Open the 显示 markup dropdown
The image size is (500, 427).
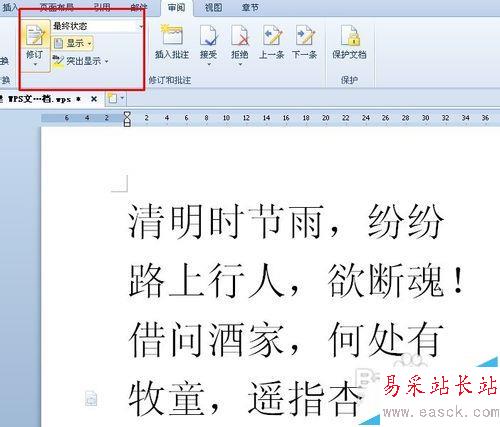[x=73, y=43]
